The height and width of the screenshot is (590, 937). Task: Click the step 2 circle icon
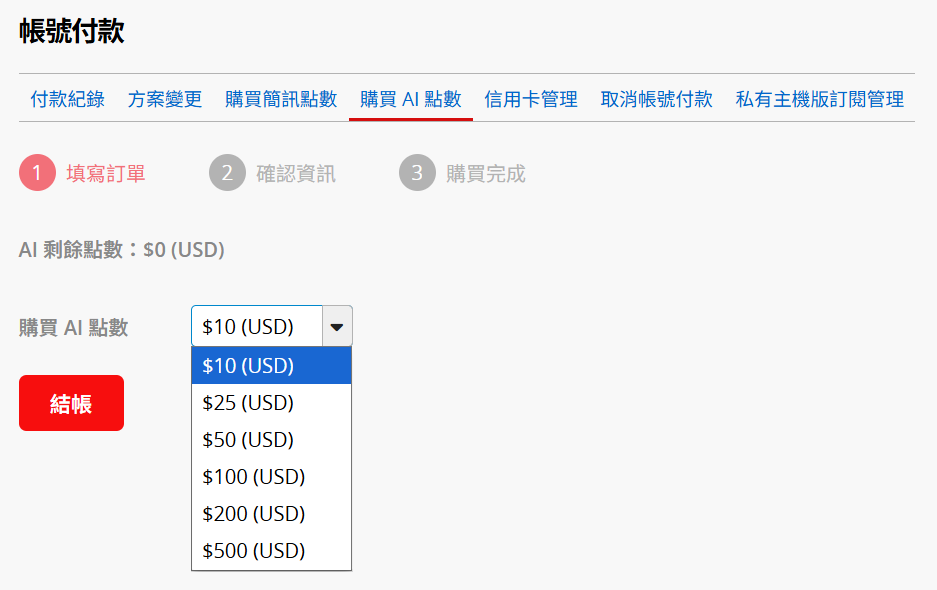[227, 173]
